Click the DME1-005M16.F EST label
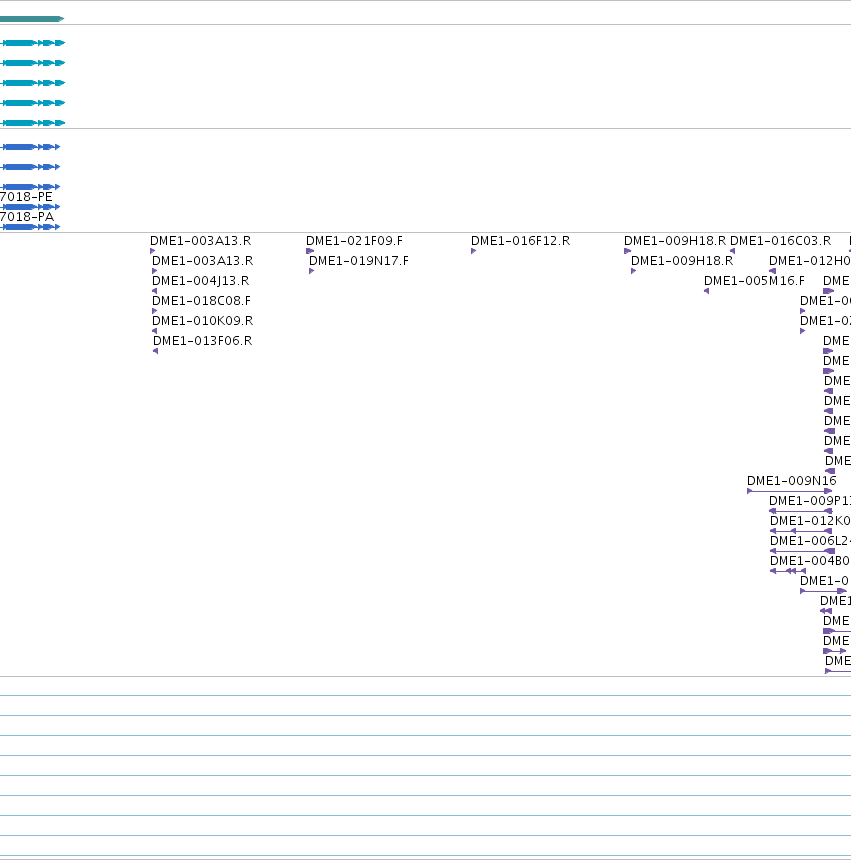Image resolution: width=851 pixels, height=860 pixels. [754, 281]
